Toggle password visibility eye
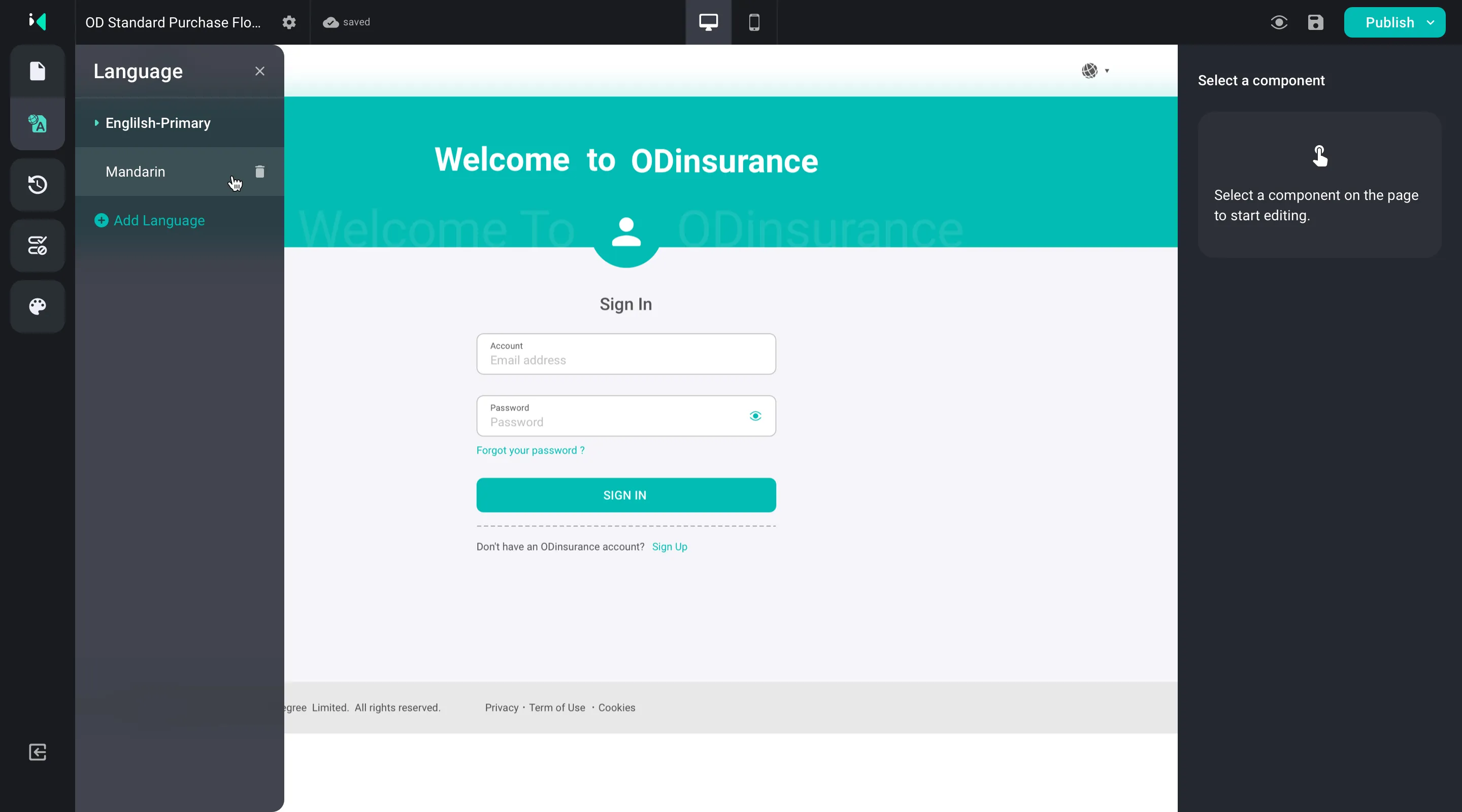The height and width of the screenshot is (812, 1462). (755, 416)
